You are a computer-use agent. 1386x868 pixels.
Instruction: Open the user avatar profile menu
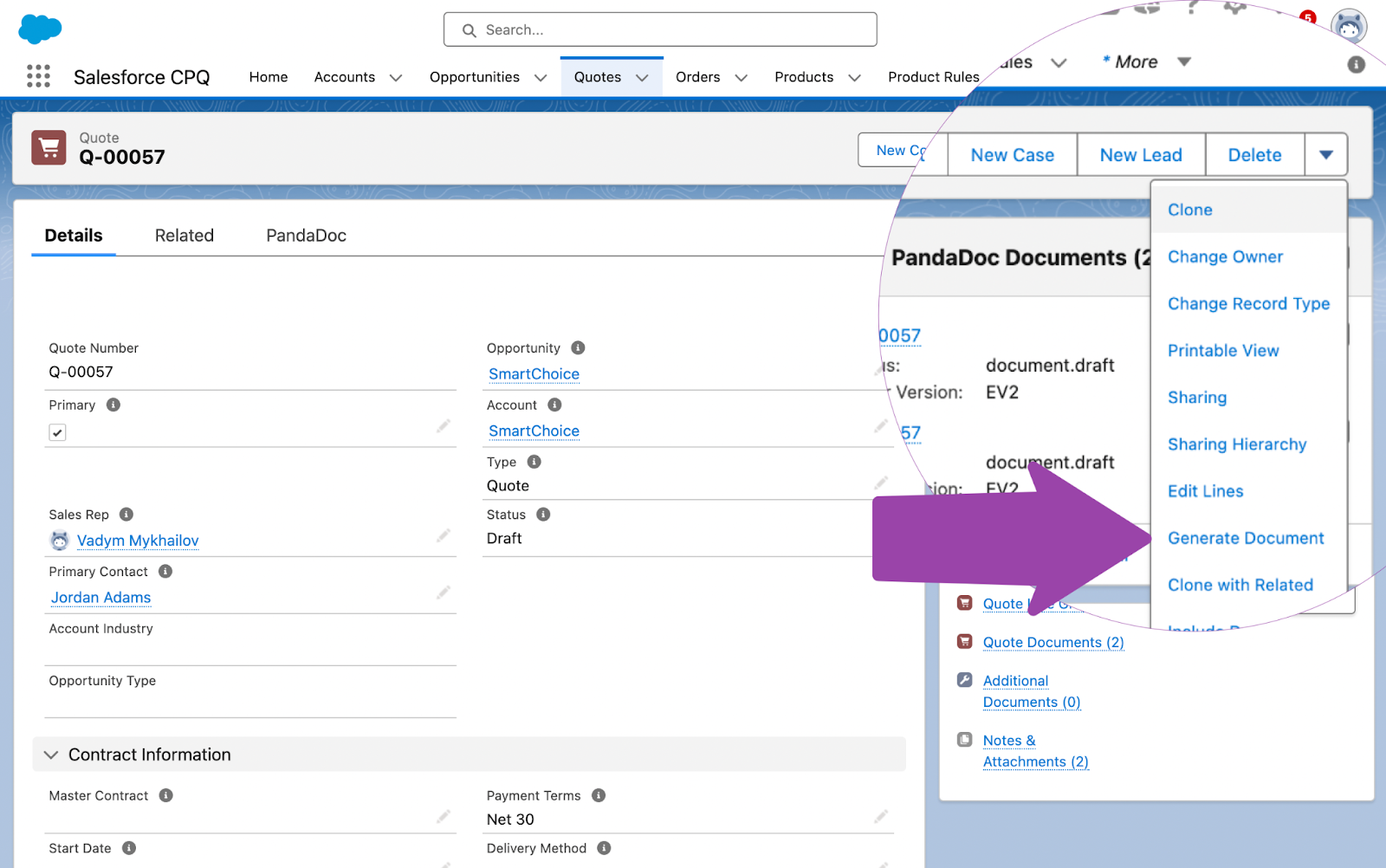[1349, 27]
